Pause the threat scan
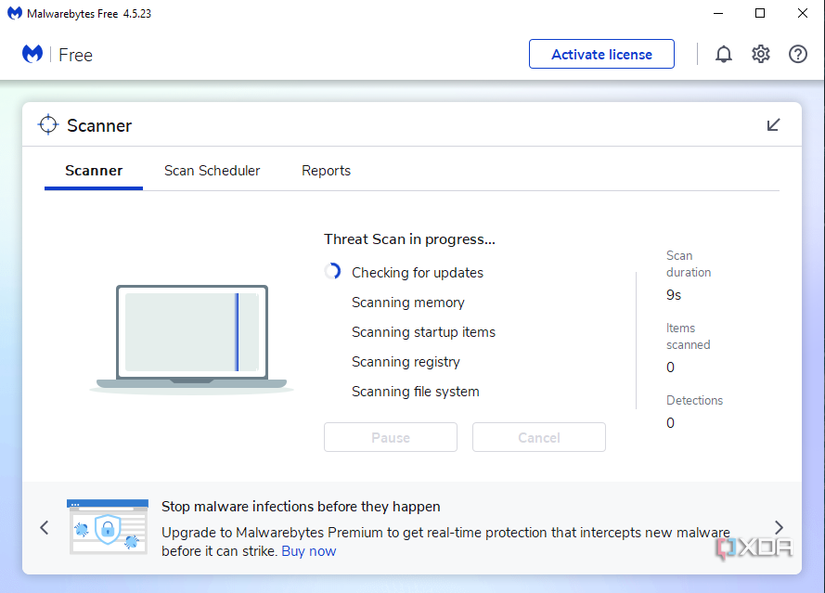This screenshot has width=825, height=593. 390,437
